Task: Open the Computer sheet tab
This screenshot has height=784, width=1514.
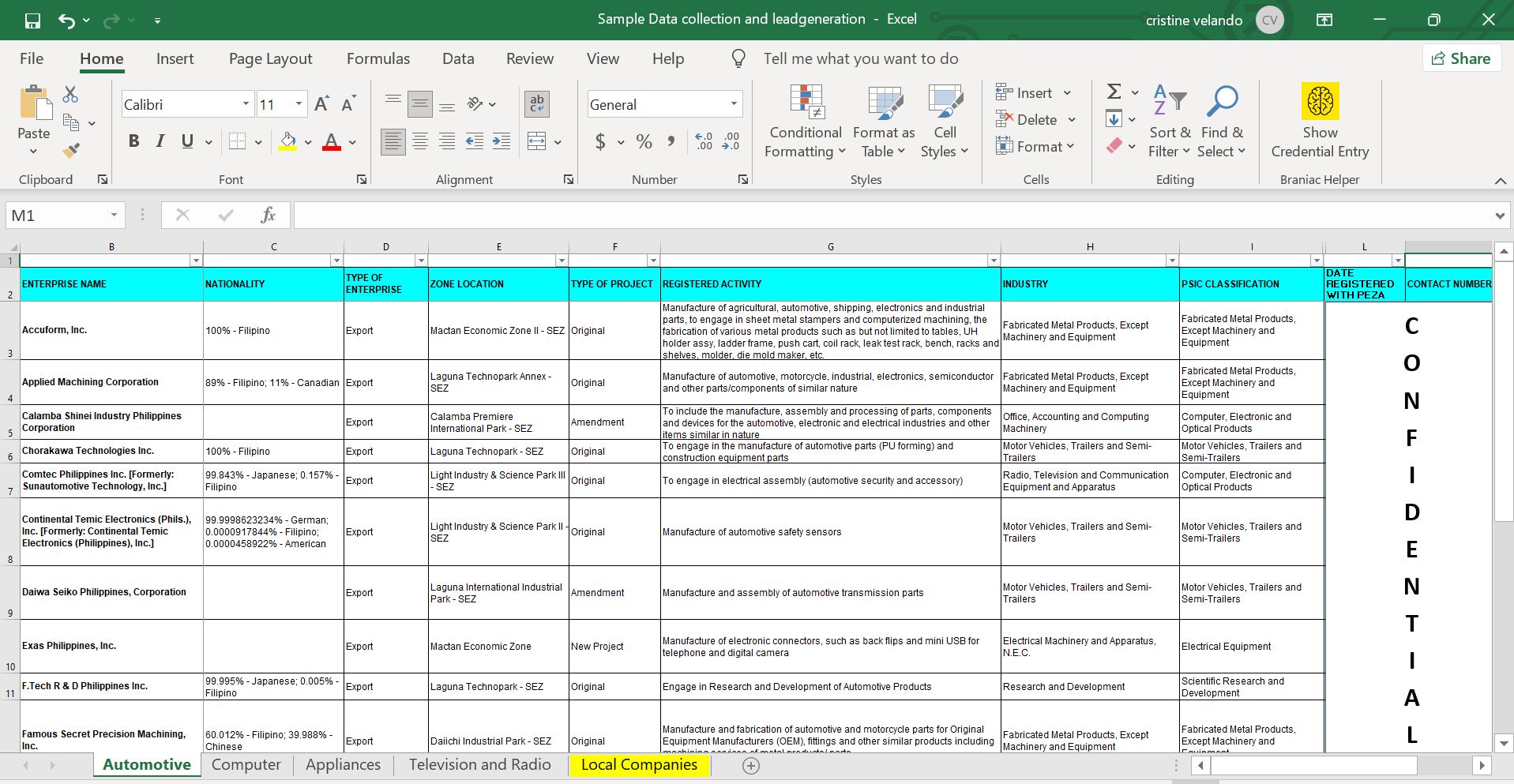Action: 246,764
